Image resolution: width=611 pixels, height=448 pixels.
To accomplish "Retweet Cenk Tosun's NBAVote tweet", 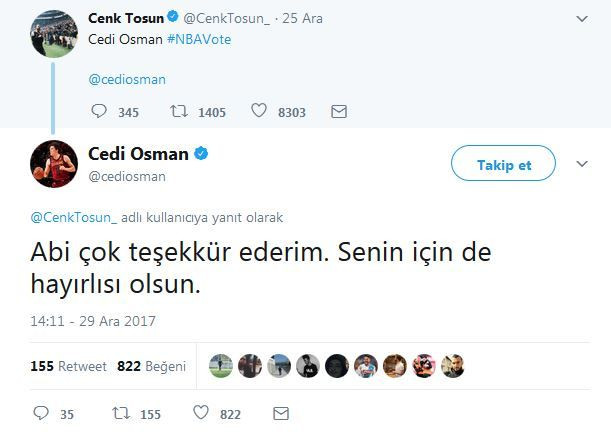I will [x=178, y=112].
